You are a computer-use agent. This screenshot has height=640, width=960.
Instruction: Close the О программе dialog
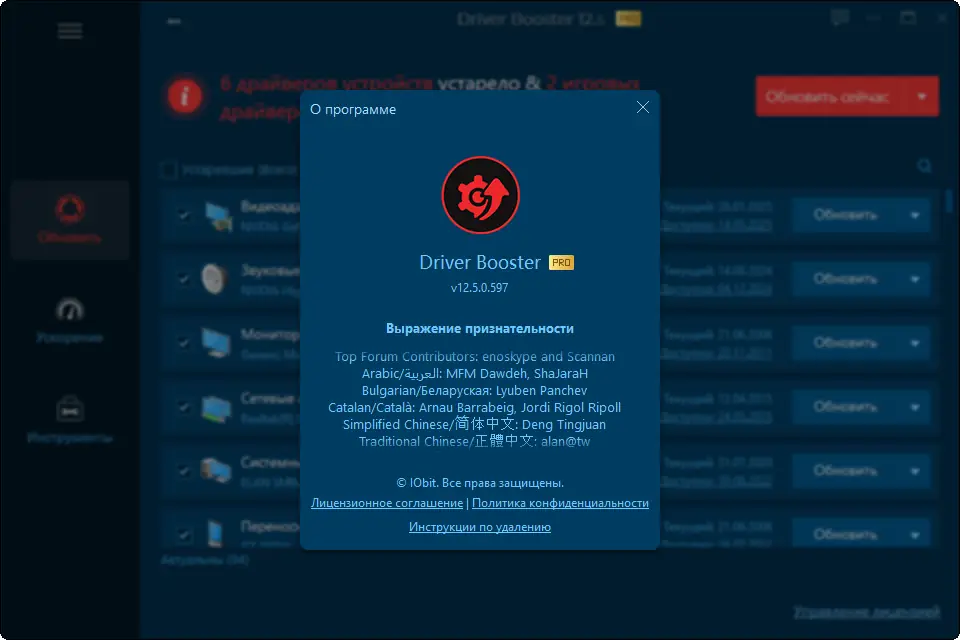point(642,108)
